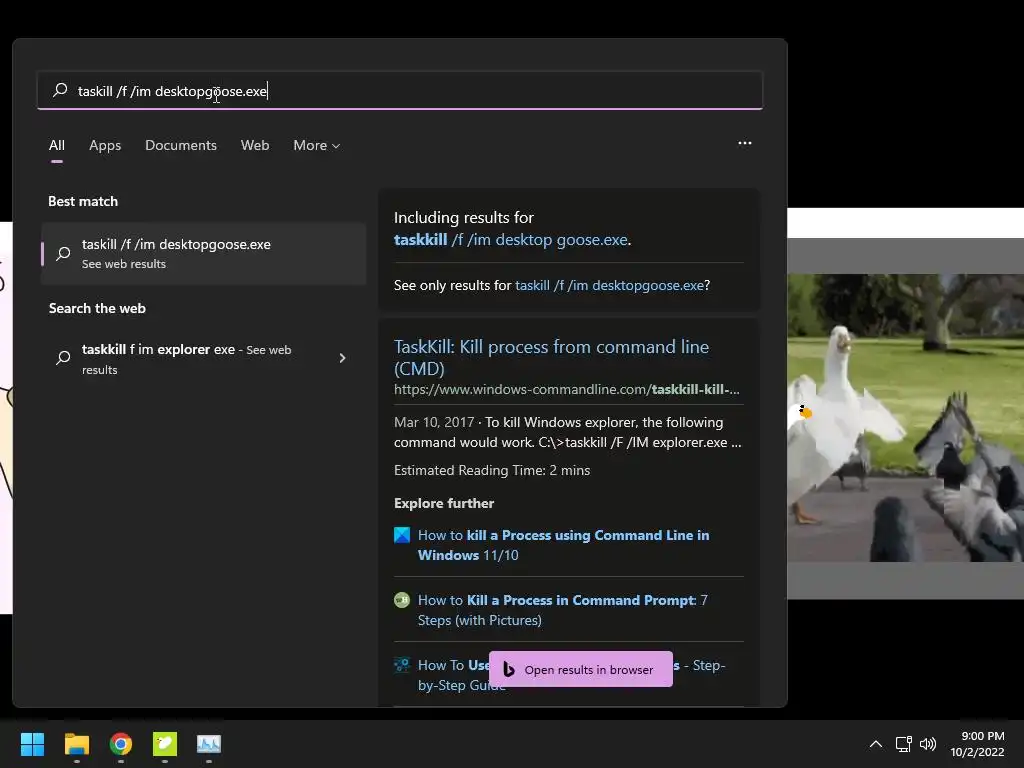Screen dimensions: 1024x768
Task: Open File Explorer from taskbar
Action: tap(76, 744)
